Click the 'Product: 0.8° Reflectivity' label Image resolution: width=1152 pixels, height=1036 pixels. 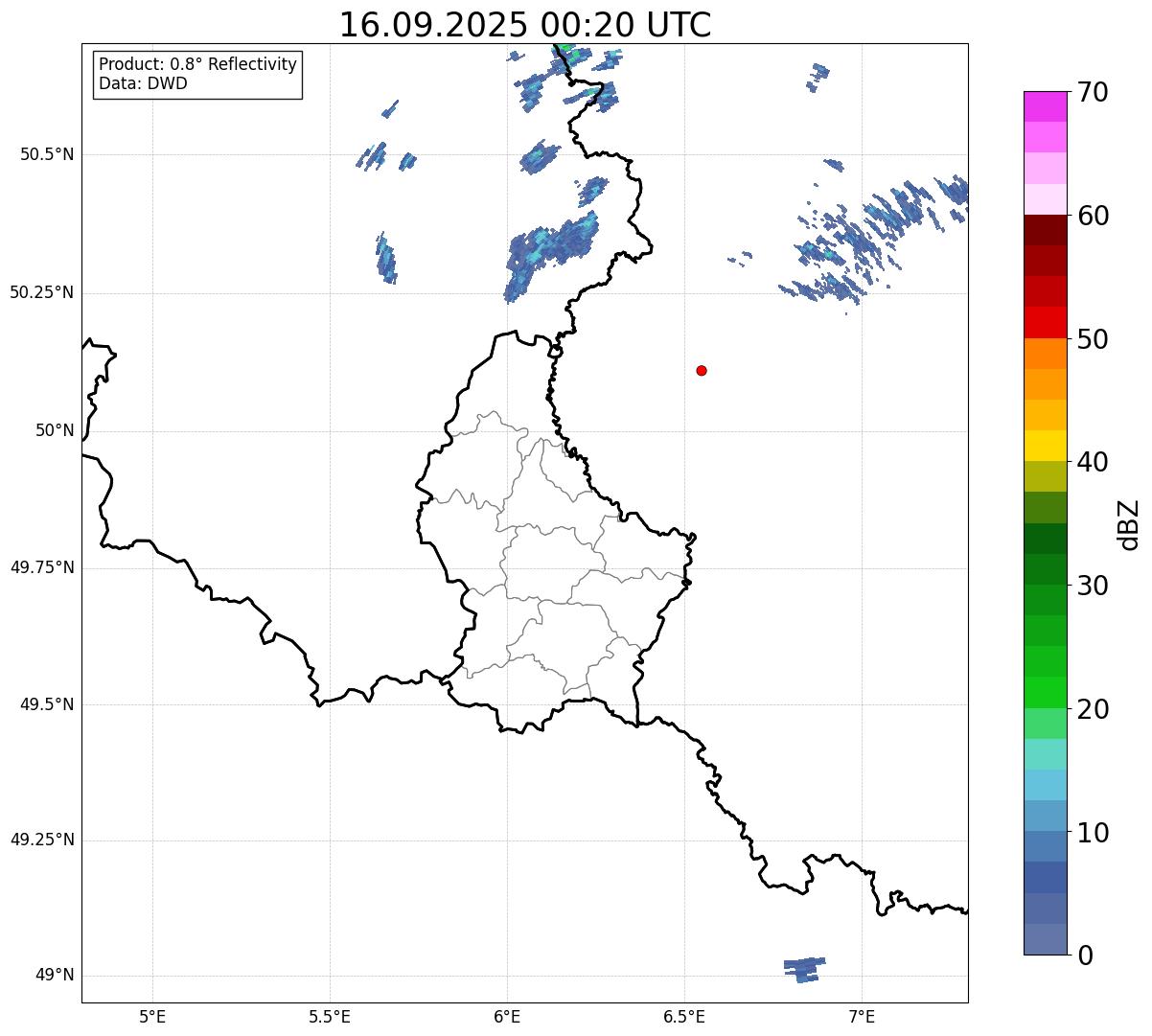click(x=198, y=64)
